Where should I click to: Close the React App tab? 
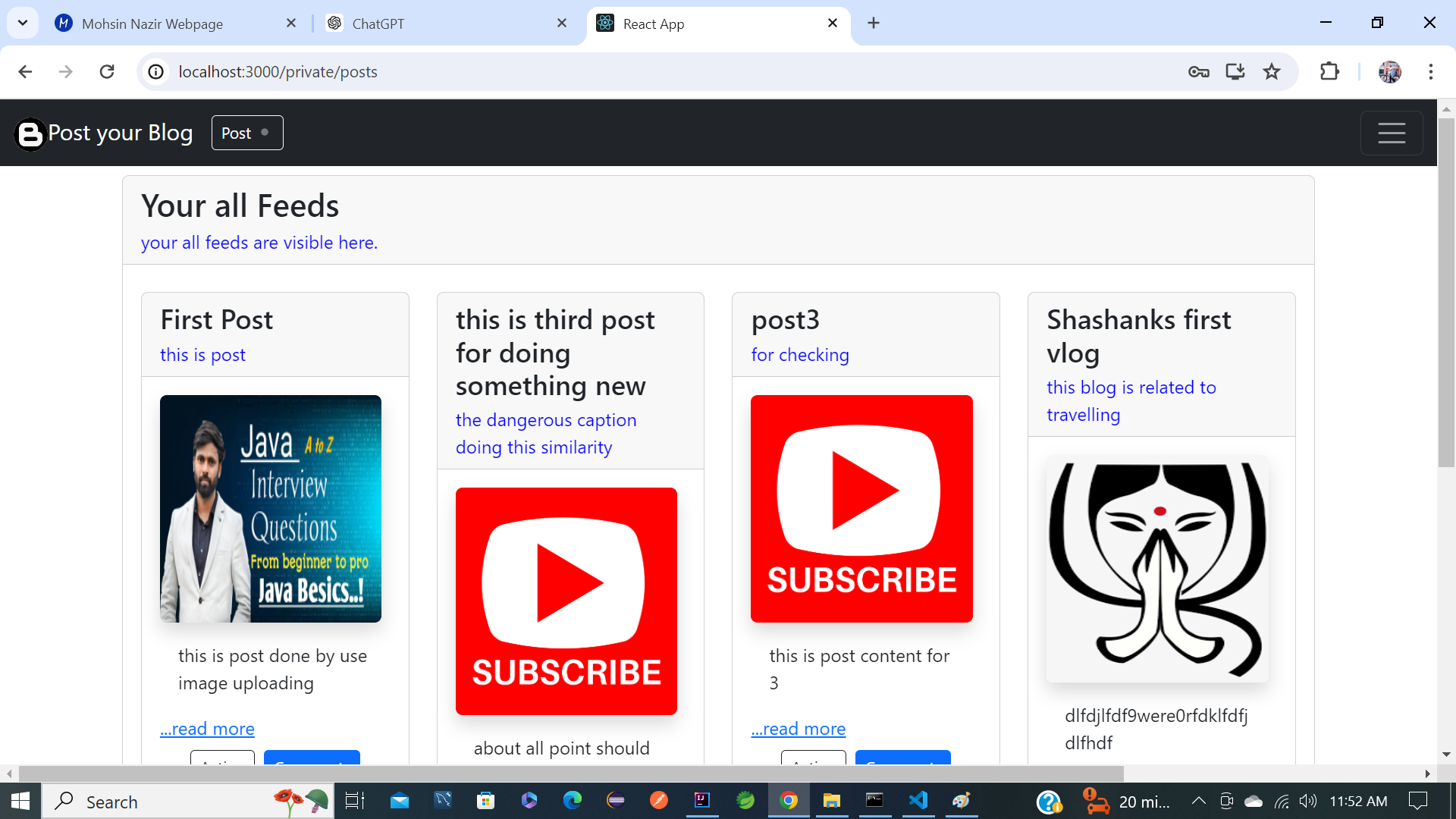click(833, 23)
